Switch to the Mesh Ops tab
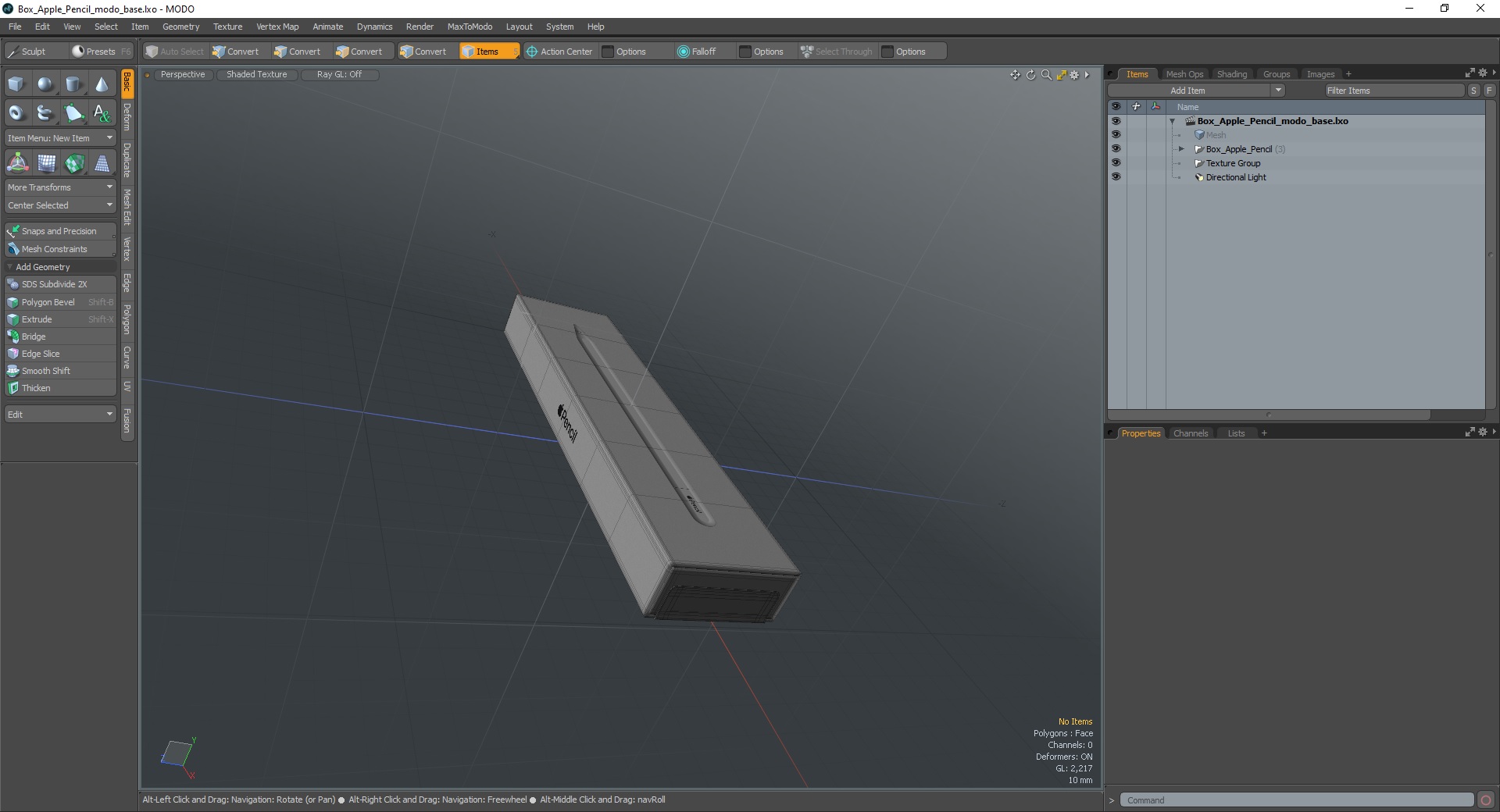 click(x=1184, y=74)
